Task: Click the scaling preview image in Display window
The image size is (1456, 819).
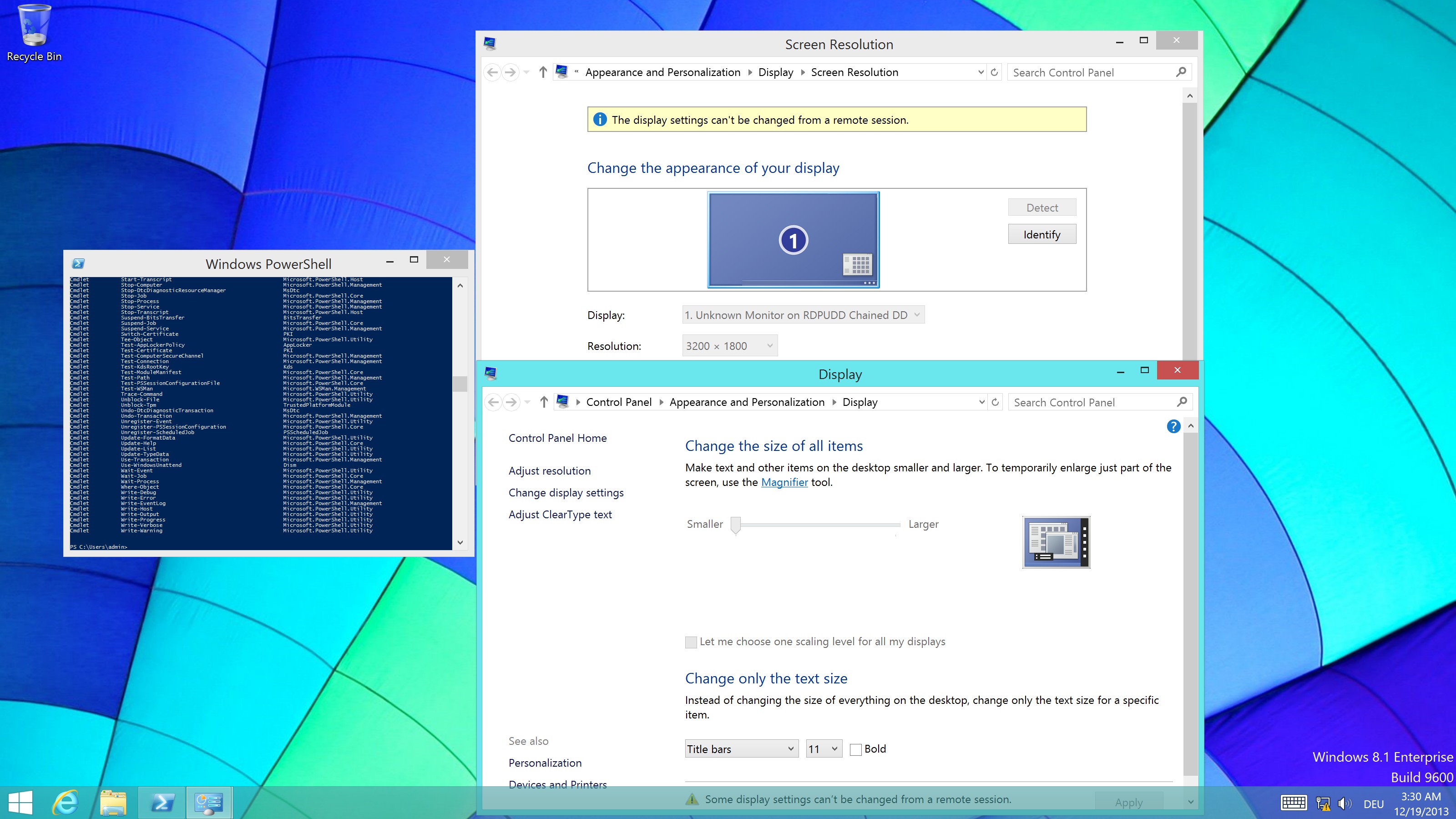Action: click(1056, 542)
